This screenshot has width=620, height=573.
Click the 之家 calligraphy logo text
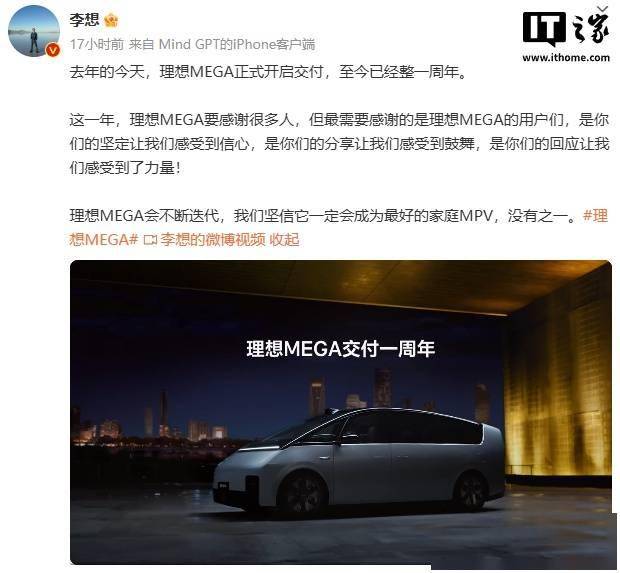coord(590,28)
